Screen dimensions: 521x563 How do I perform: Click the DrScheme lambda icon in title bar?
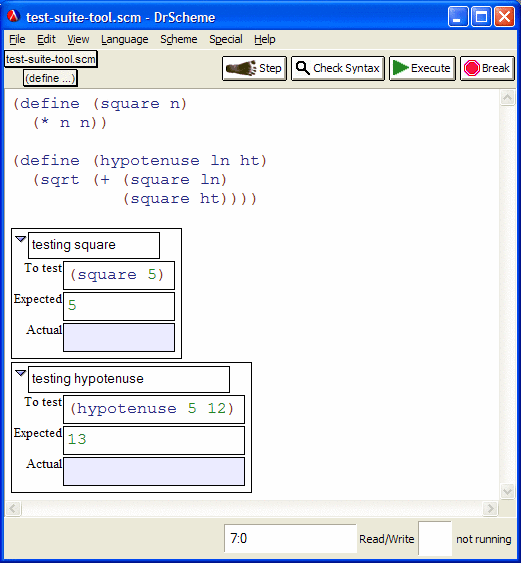click(x=13, y=17)
